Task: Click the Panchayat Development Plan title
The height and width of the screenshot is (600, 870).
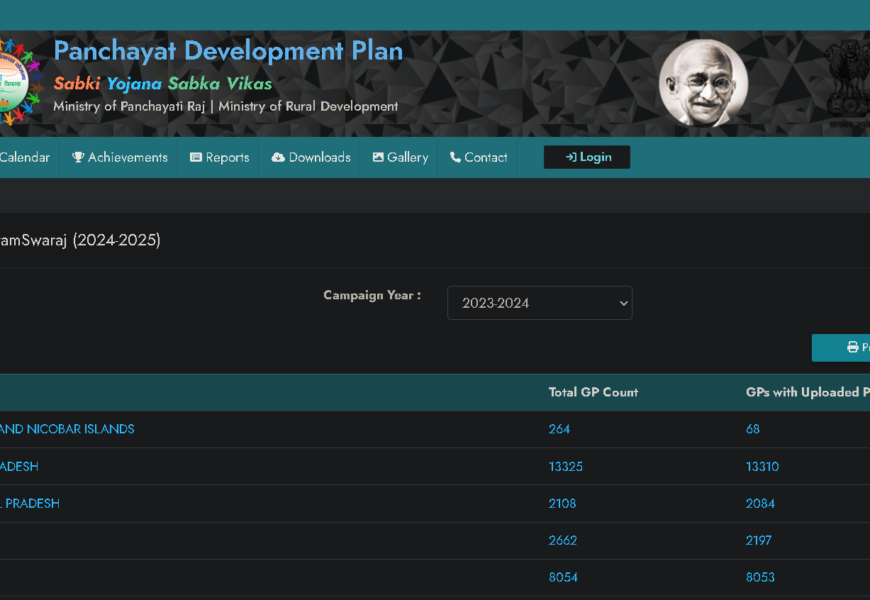Action: click(228, 51)
